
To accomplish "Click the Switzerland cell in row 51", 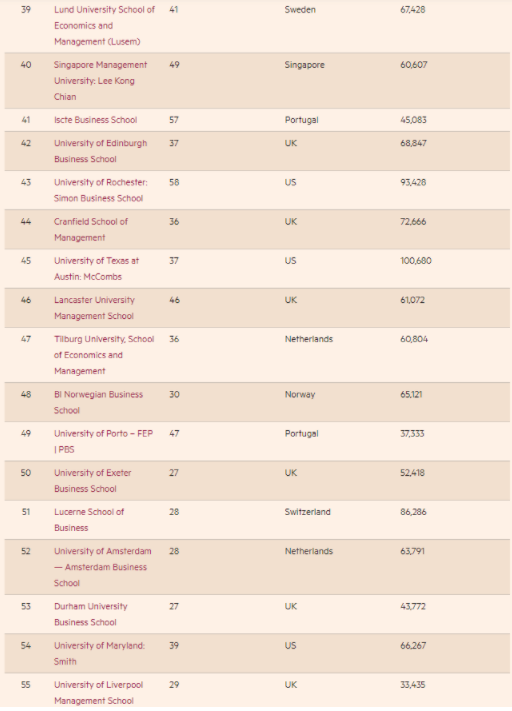I will pos(307,511).
